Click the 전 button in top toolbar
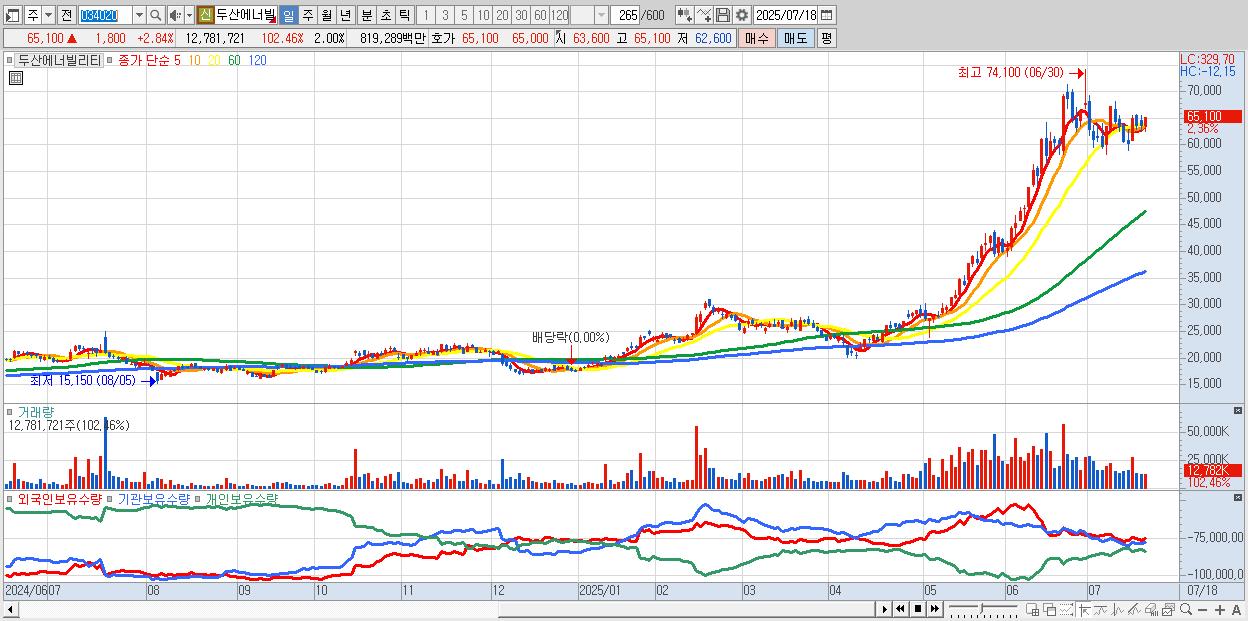 [x=66, y=15]
